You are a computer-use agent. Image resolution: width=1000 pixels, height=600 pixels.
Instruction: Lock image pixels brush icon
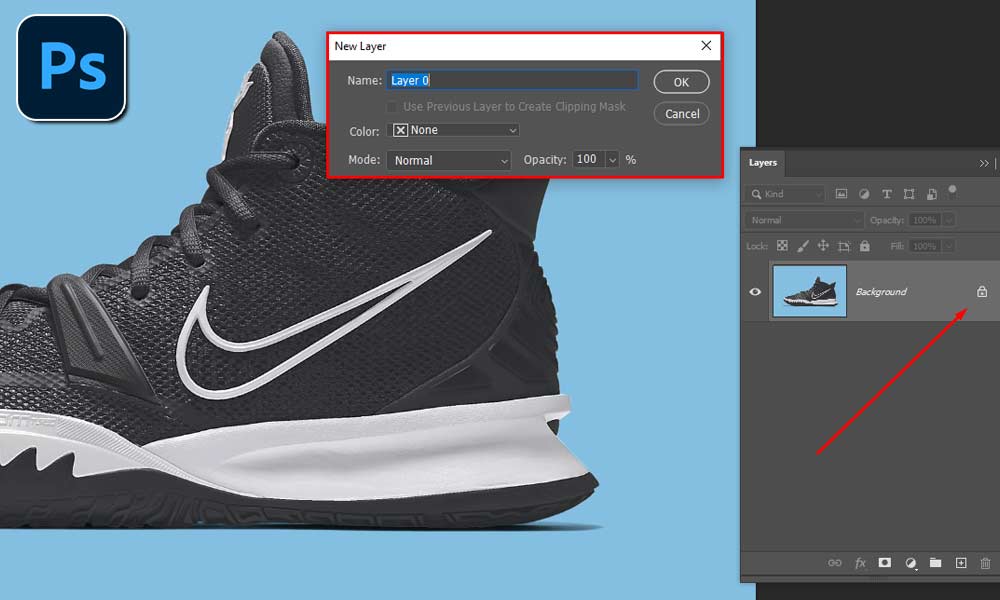(x=802, y=246)
